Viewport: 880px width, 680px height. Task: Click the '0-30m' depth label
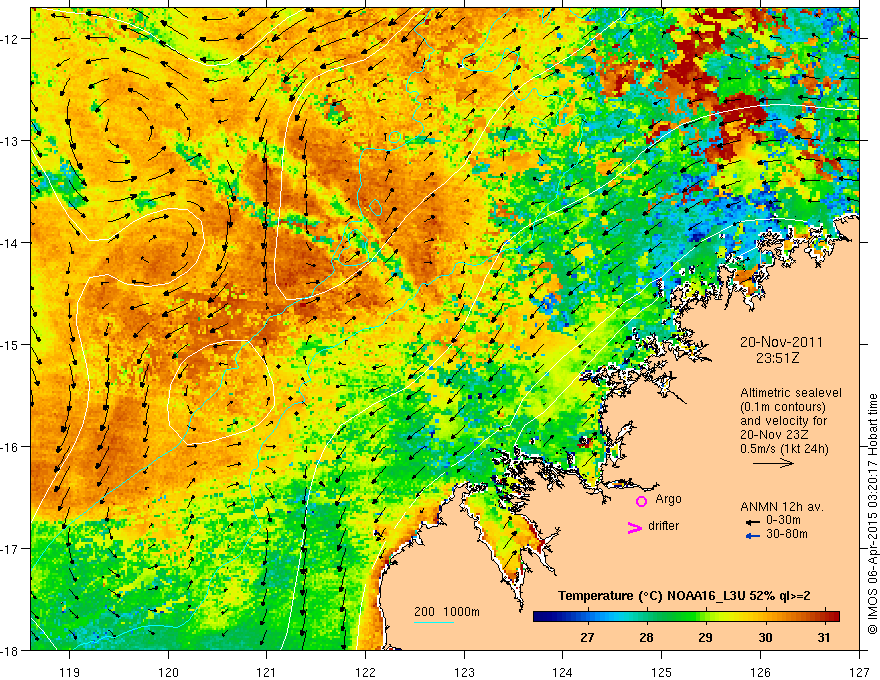pos(783,521)
